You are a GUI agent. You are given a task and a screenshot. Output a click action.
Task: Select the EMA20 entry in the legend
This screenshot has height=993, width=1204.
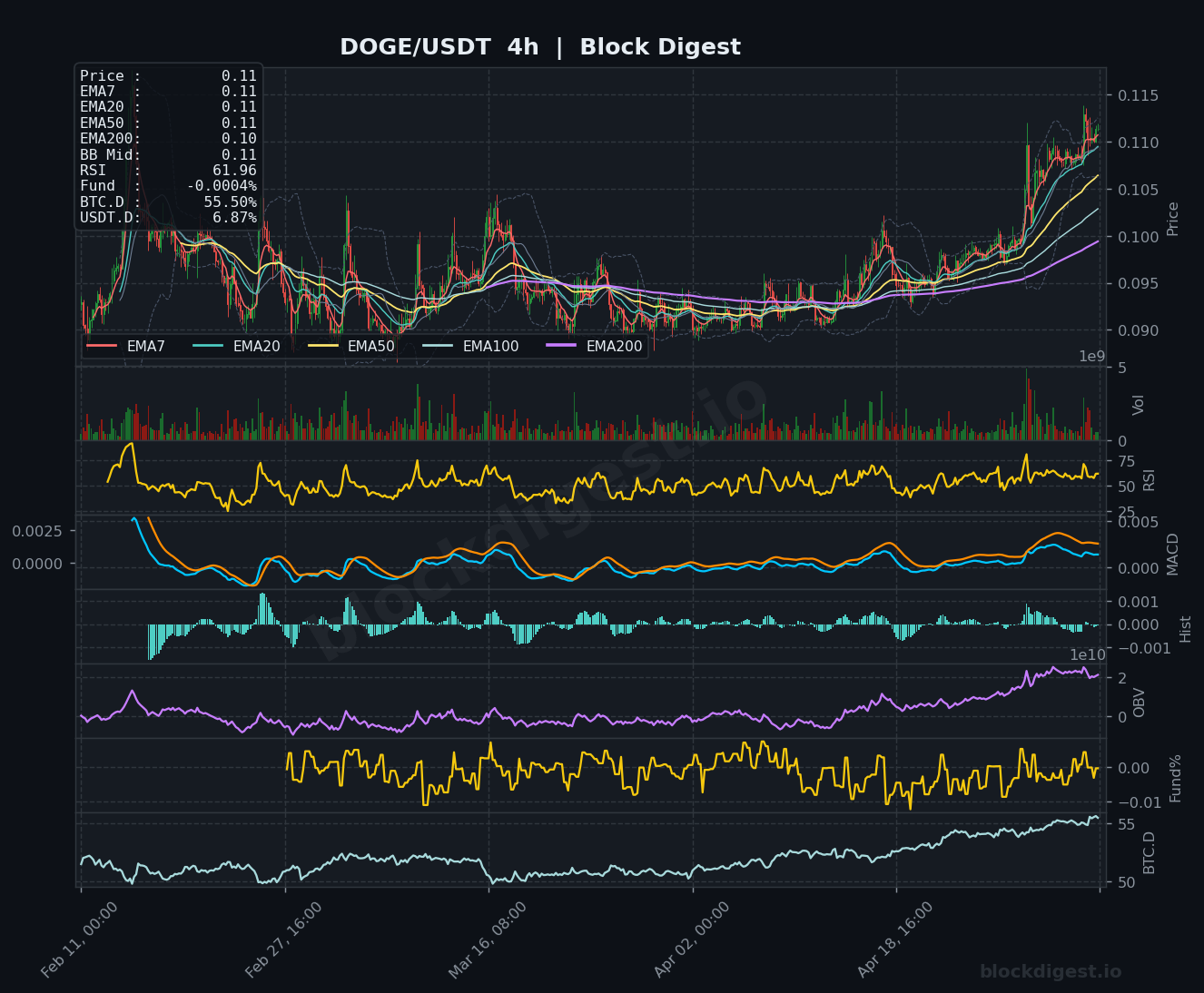coord(236,346)
